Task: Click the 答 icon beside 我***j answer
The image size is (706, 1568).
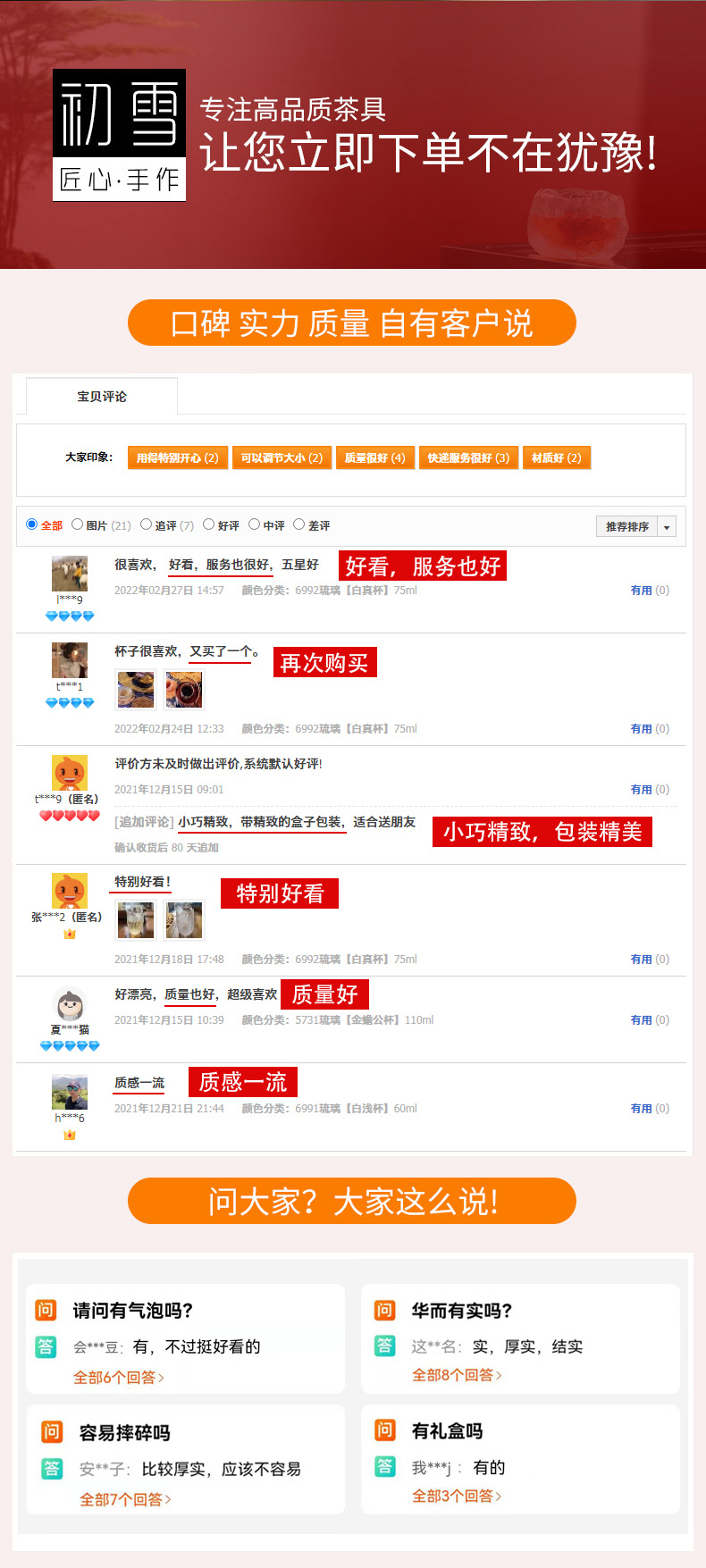Action: tap(384, 1466)
